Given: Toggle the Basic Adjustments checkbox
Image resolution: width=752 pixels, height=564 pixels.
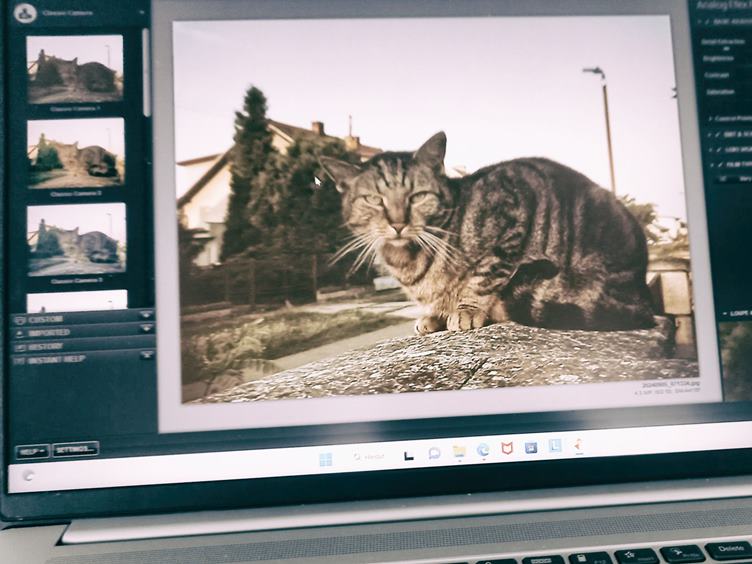Looking at the screenshot, I should pyautogui.click(x=706, y=22).
